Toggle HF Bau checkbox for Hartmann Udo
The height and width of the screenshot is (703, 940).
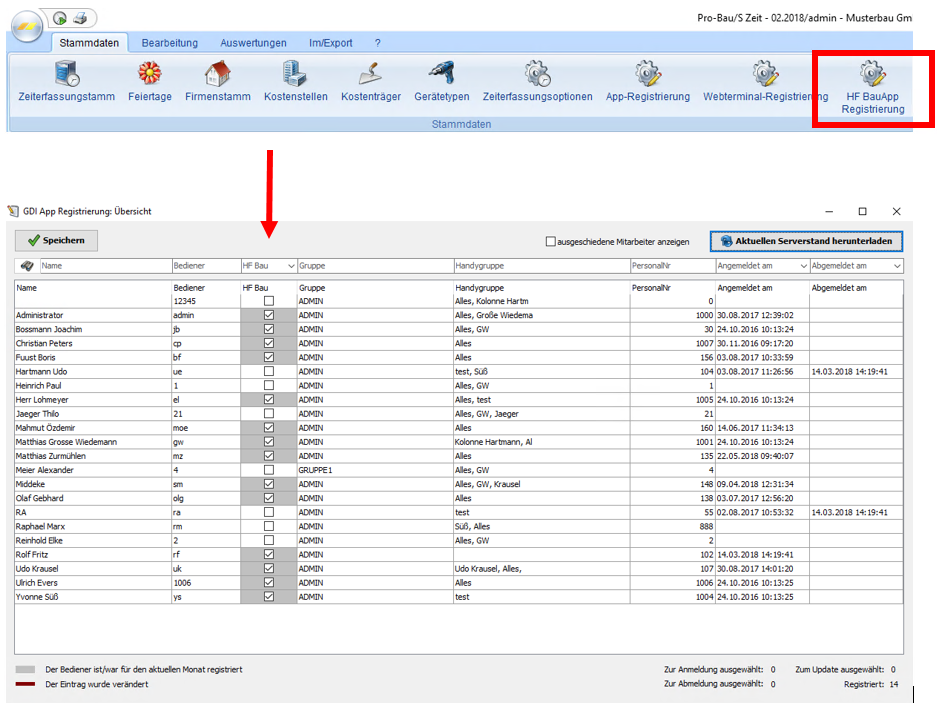268,371
